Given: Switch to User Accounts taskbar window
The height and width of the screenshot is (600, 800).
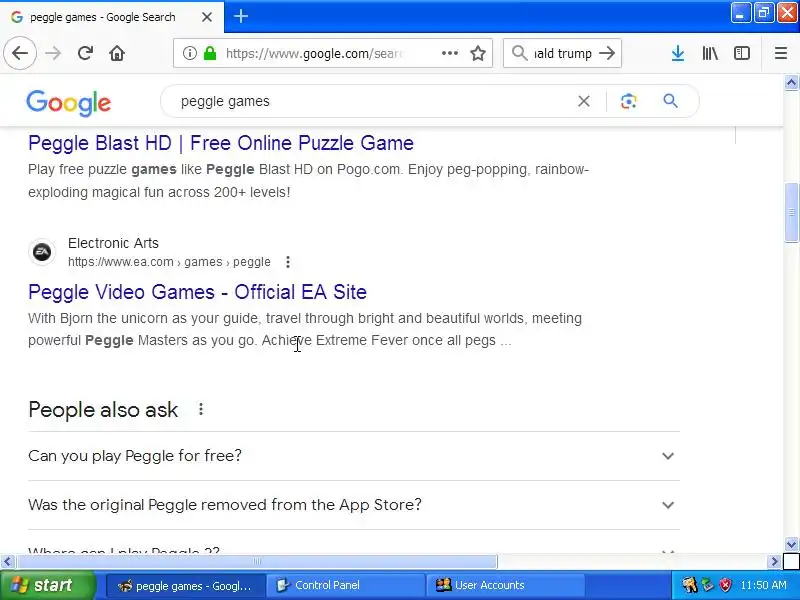Looking at the screenshot, I should coord(505,585).
